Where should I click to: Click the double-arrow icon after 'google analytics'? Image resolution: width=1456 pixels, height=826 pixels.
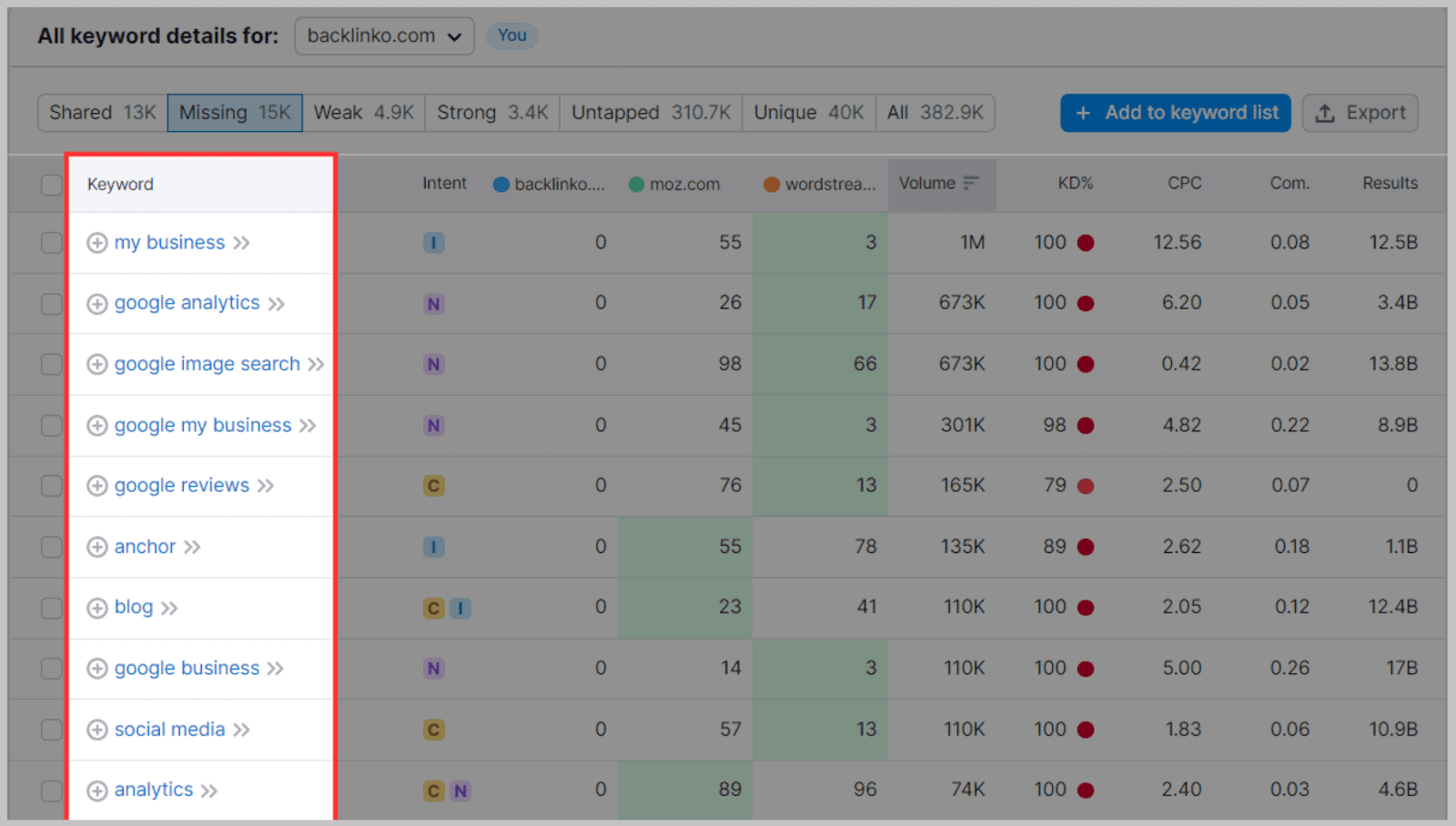(x=277, y=304)
